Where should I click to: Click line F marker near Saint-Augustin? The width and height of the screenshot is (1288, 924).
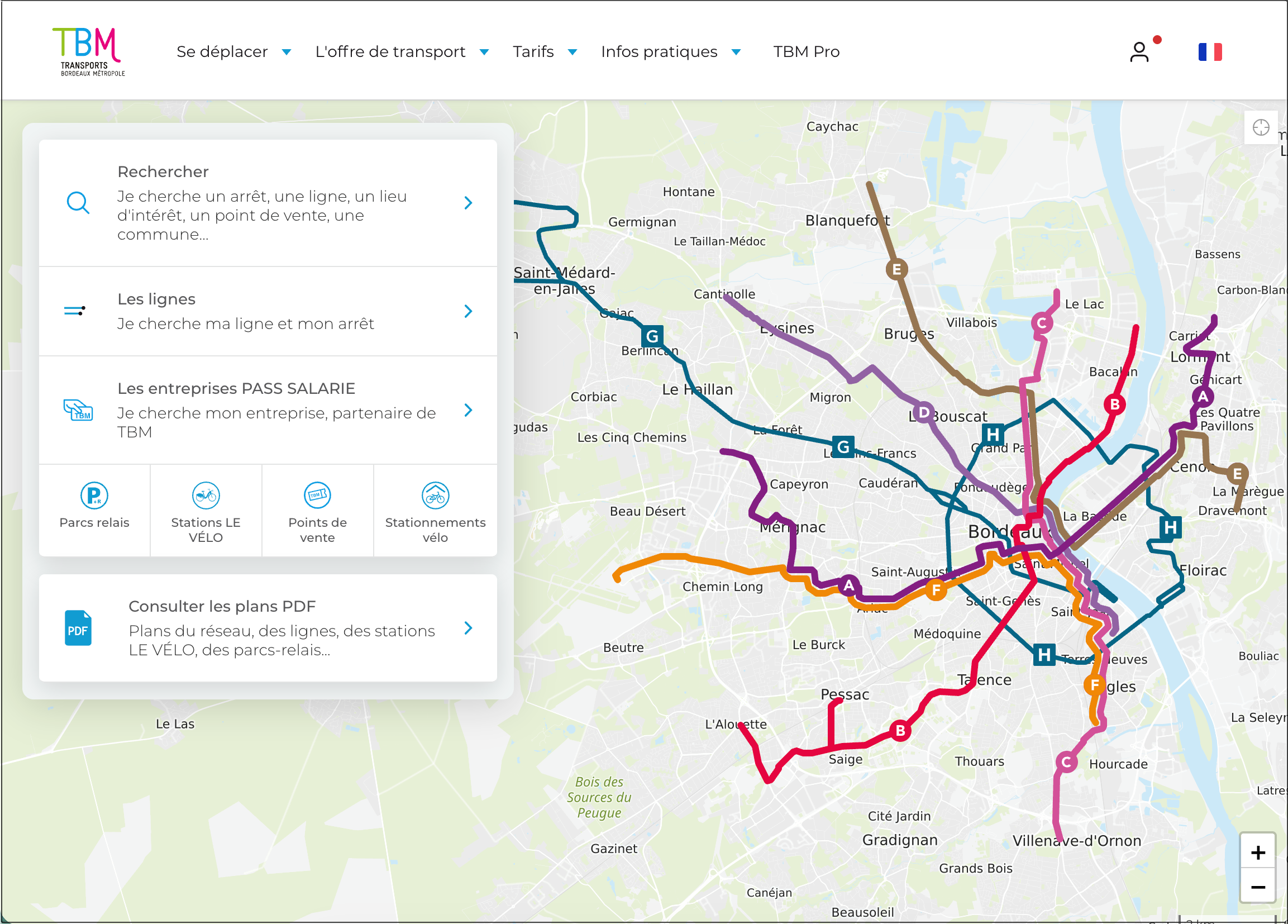pos(936,590)
